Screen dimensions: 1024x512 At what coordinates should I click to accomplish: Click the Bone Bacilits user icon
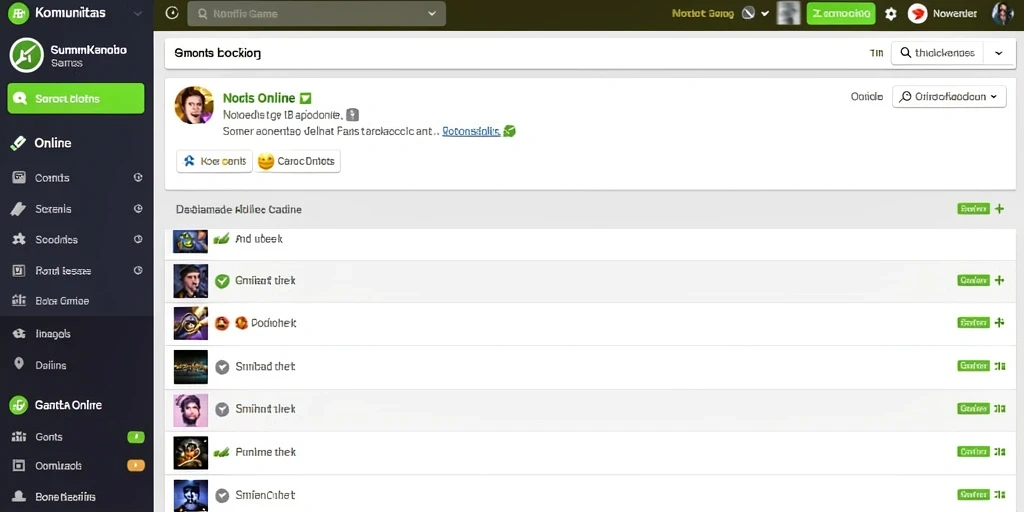(x=19, y=497)
